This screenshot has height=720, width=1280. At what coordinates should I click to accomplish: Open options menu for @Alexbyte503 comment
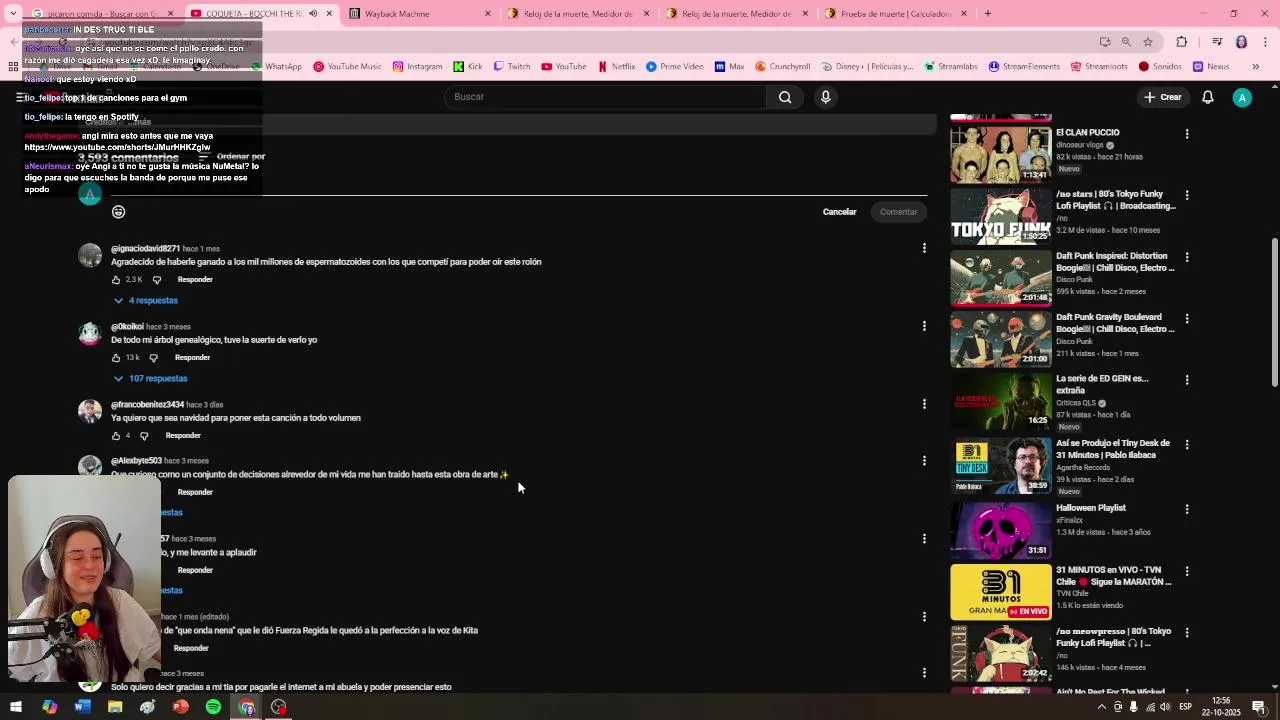(x=924, y=461)
